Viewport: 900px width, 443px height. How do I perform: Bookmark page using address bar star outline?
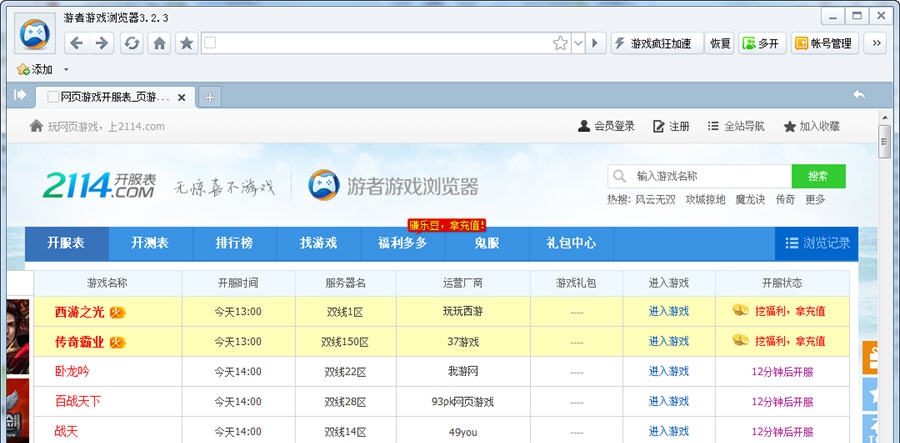point(561,43)
